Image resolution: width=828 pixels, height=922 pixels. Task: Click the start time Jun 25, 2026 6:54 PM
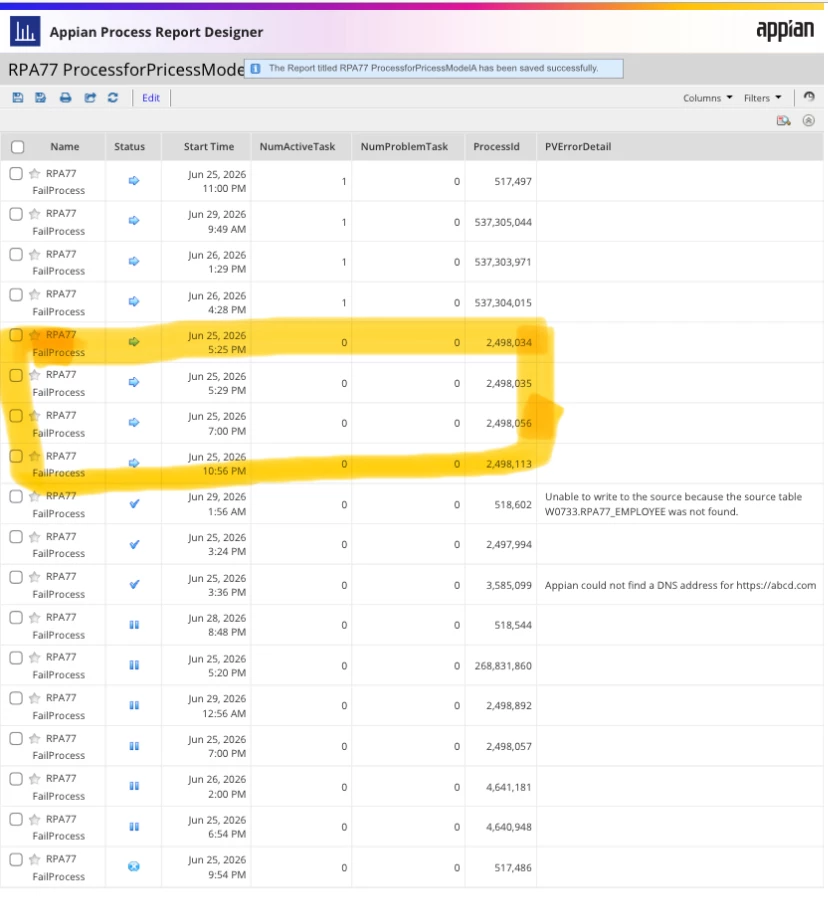217,827
